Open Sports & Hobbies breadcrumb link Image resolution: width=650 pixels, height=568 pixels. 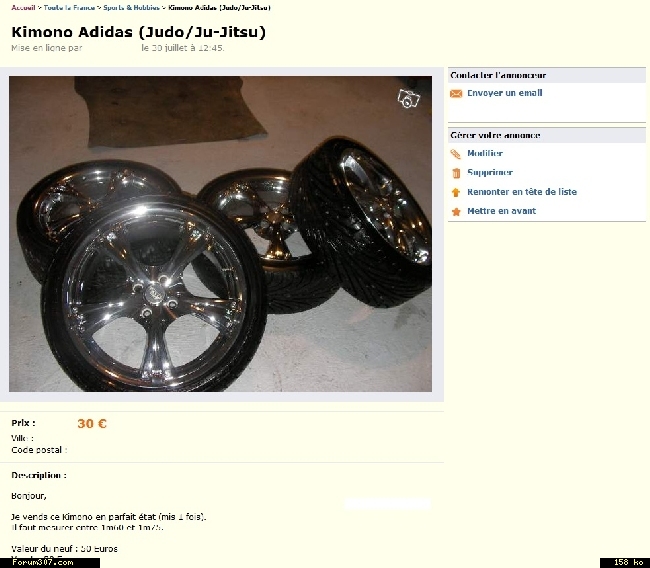pyautogui.click(x=131, y=7)
